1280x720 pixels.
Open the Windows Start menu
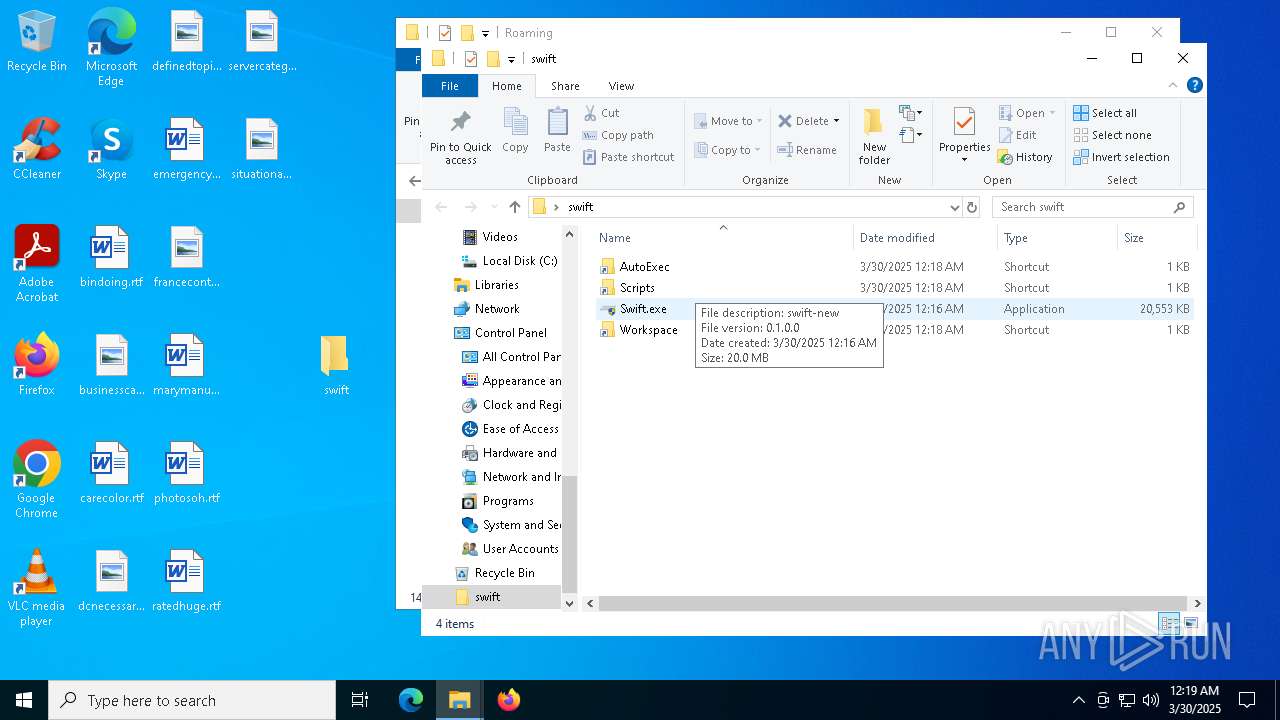point(24,700)
